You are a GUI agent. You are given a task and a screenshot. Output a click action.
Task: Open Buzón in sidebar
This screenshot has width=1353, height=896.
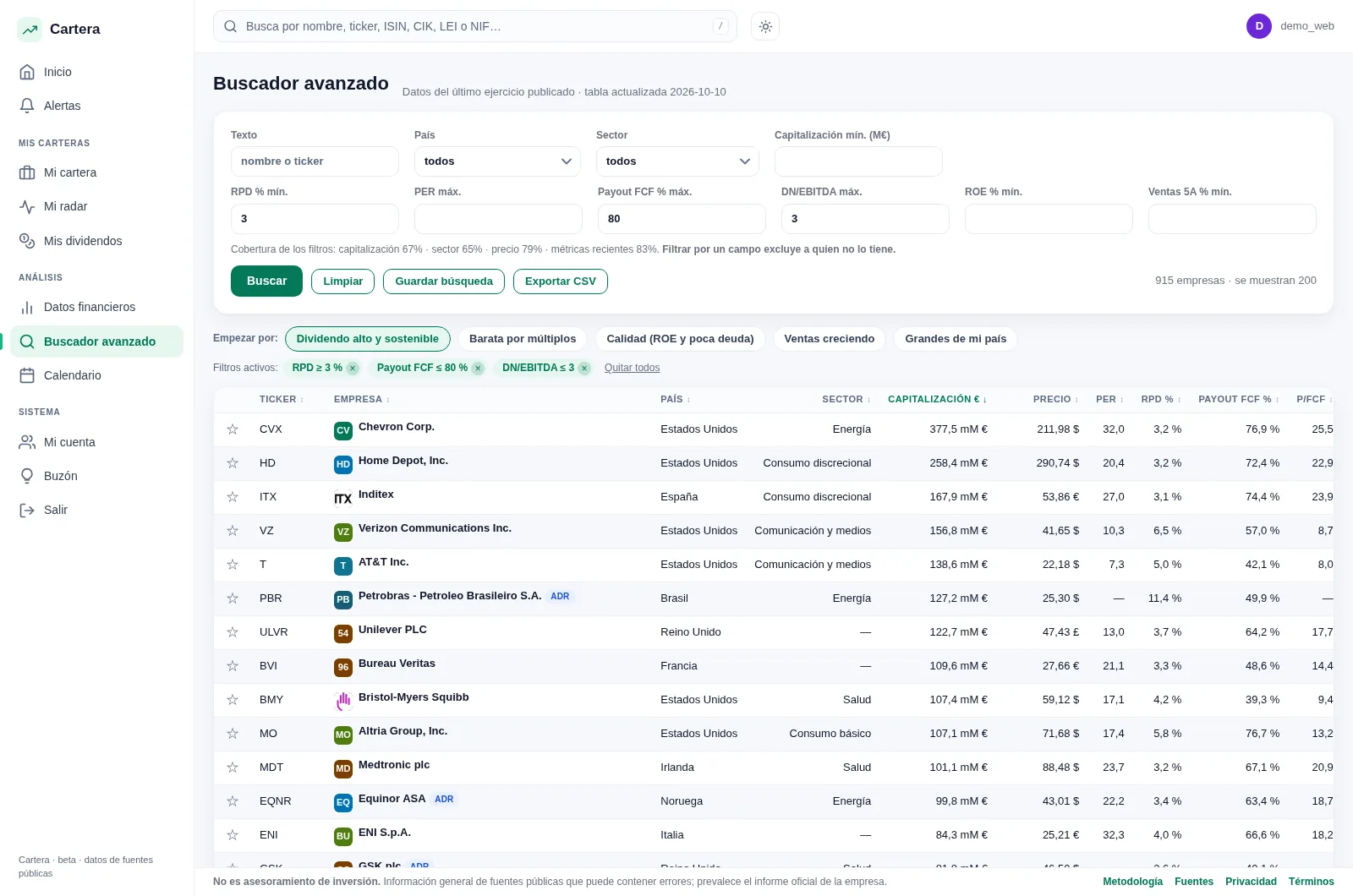(x=96, y=476)
